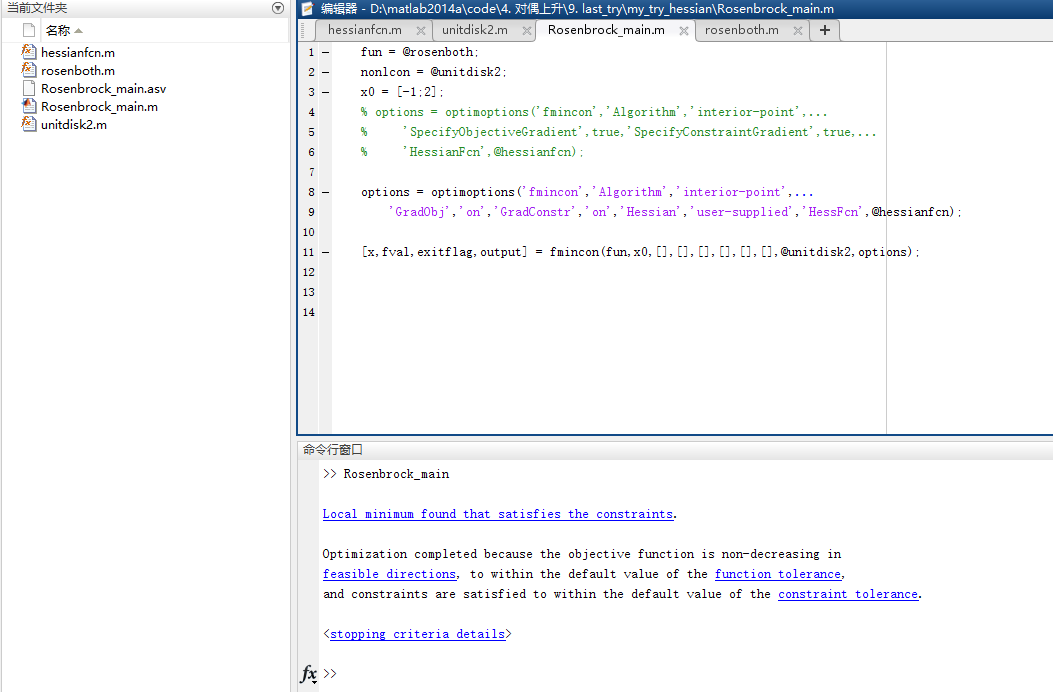Viewport: 1053px width, 692px height.
Task: Sort files by the 名称 column header
Action: (x=57, y=30)
